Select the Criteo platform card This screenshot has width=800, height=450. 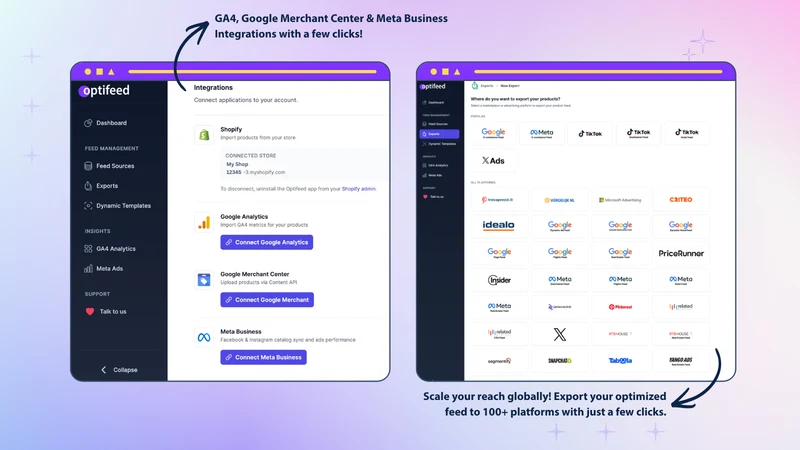[x=681, y=200]
